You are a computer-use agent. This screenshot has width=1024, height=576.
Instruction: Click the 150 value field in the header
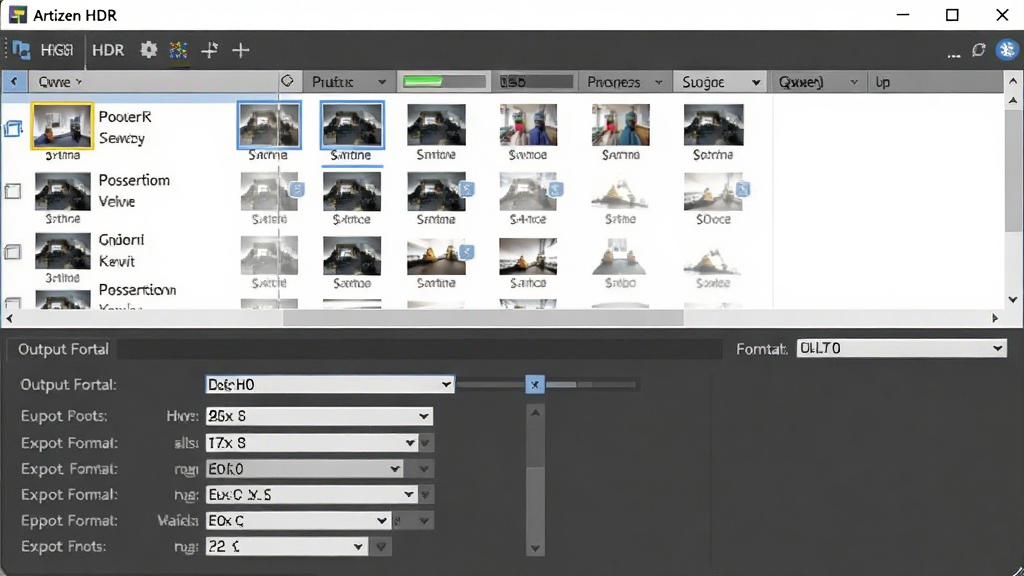535,82
